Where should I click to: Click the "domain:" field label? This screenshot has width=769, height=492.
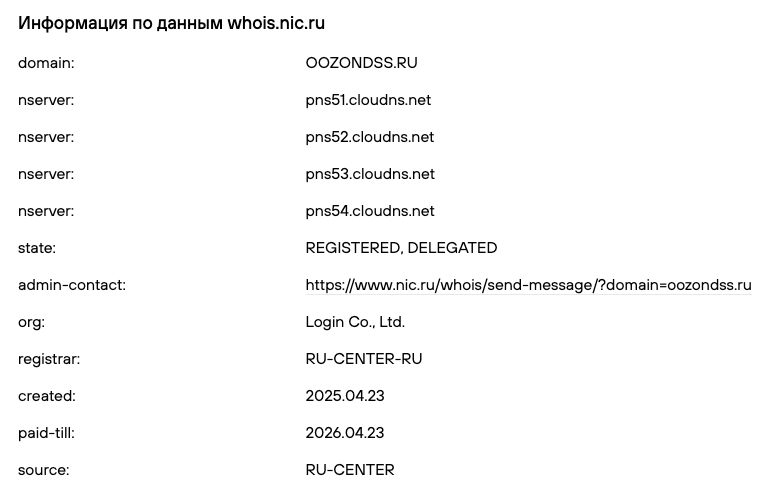point(46,63)
